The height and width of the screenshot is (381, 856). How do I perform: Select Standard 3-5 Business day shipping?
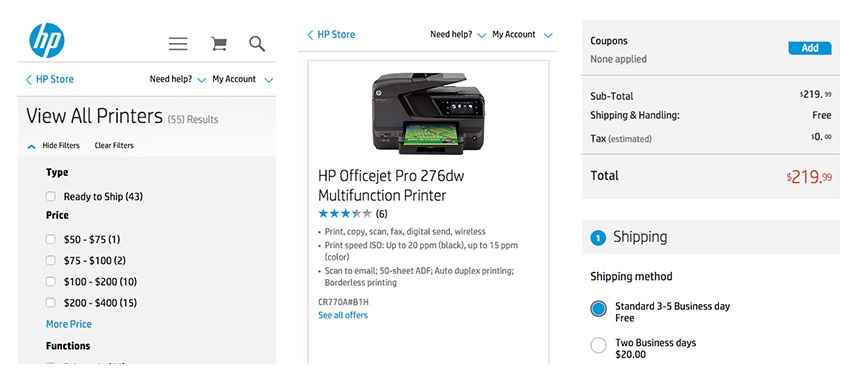[x=598, y=308]
